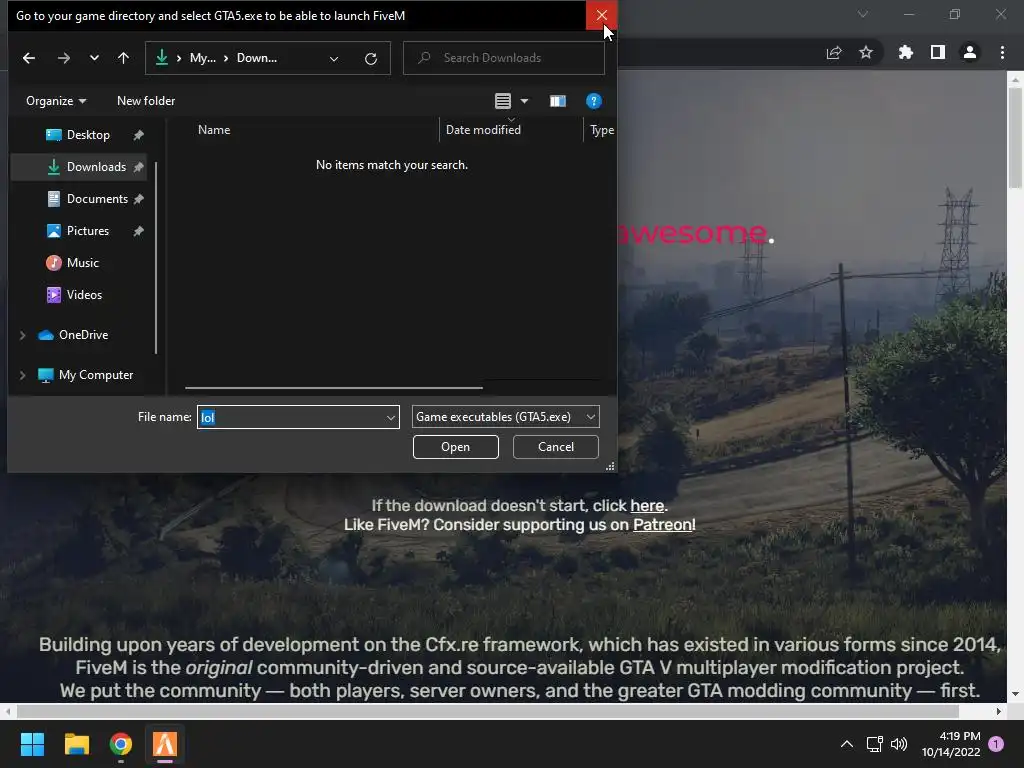The width and height of the screenshot is (1024, 768).
Task: Open network status tray icon
Action: (x=874, y=744)
